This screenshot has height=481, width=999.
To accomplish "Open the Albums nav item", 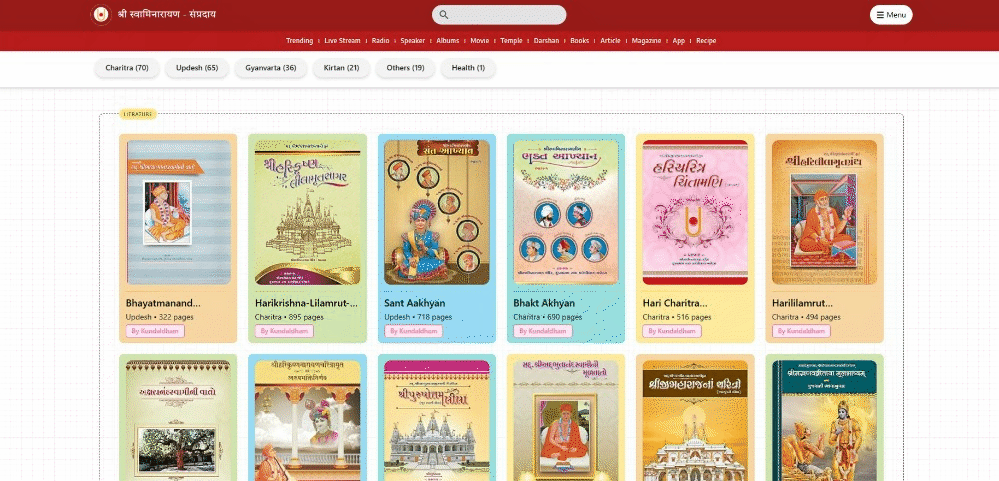I will click(448, 41).
